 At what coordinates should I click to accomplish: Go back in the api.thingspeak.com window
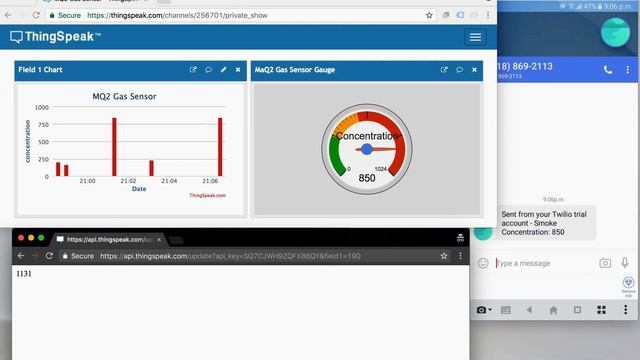coord(21,256)
